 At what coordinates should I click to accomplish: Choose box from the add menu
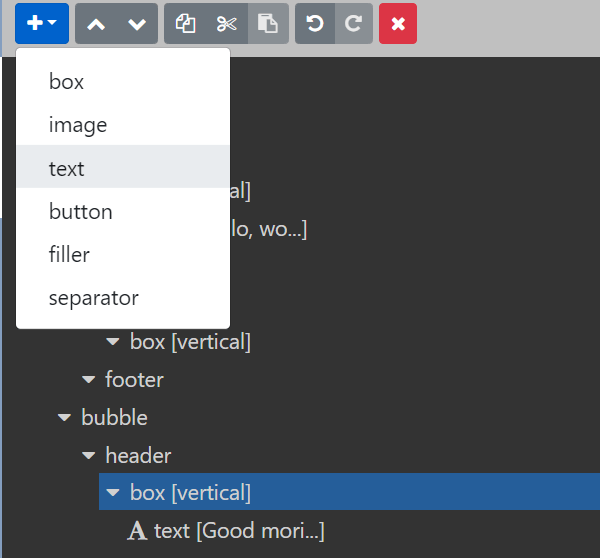click(123, 82)
